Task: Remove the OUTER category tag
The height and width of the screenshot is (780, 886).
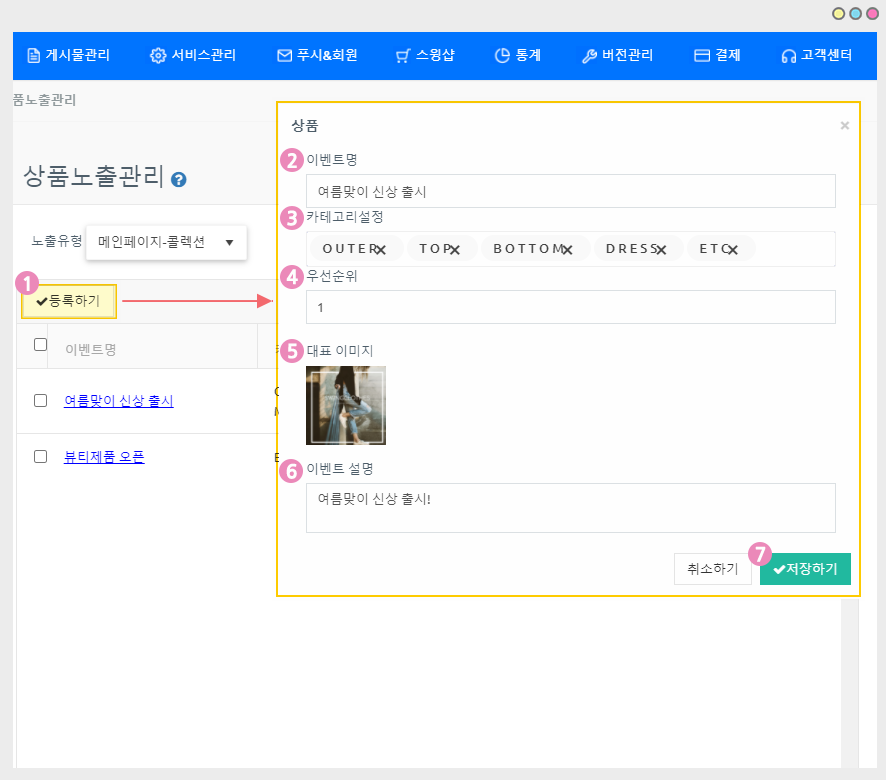Action: (x=381, y=250)
